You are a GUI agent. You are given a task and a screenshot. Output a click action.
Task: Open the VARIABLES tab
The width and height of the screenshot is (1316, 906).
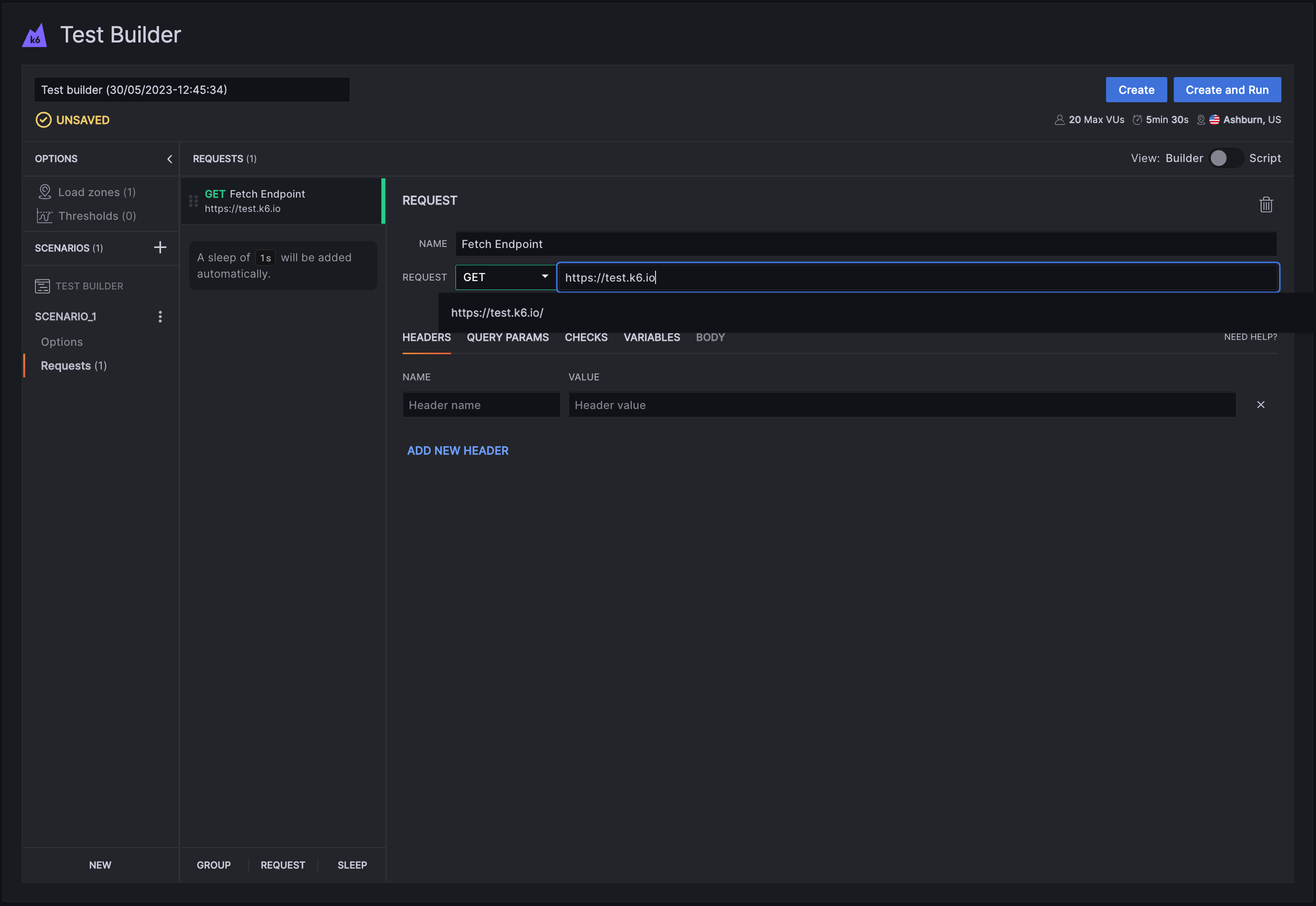tap(651, 337)
